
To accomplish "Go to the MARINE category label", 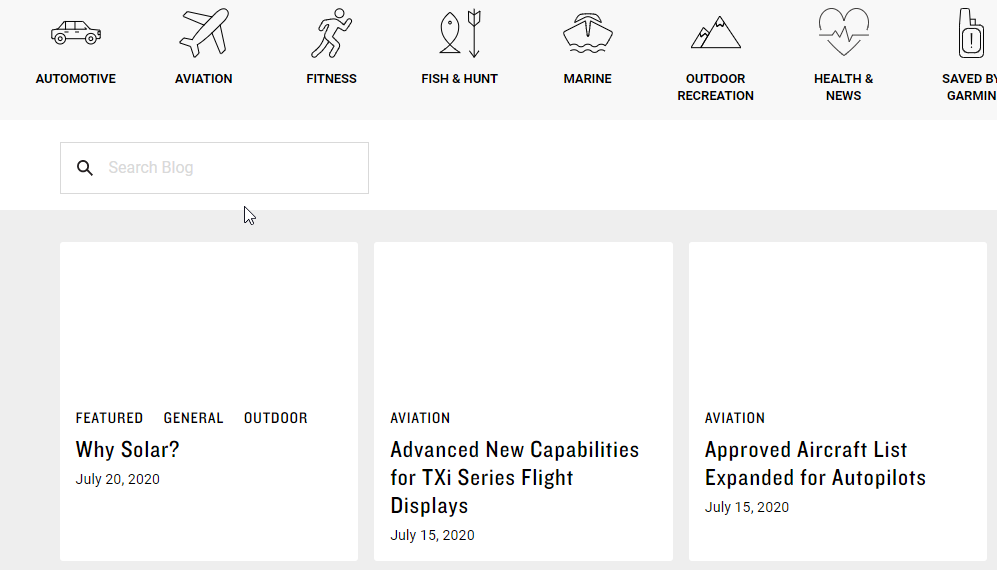I will click(587, 79).
